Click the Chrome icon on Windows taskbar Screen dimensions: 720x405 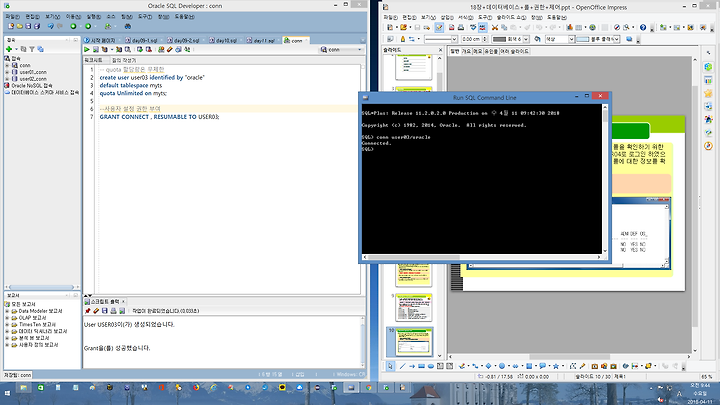point(369,388)
